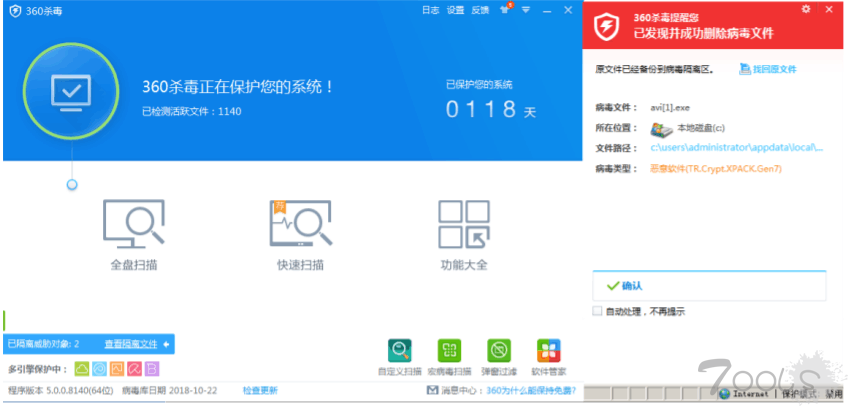This screenshot has width=853, height=411.
Task: Click the timeline circle marker below monitor
Action: [x=72, y=185]
